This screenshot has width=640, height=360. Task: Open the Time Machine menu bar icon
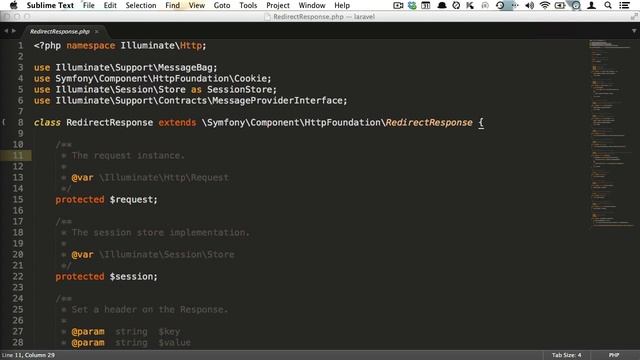500,5
